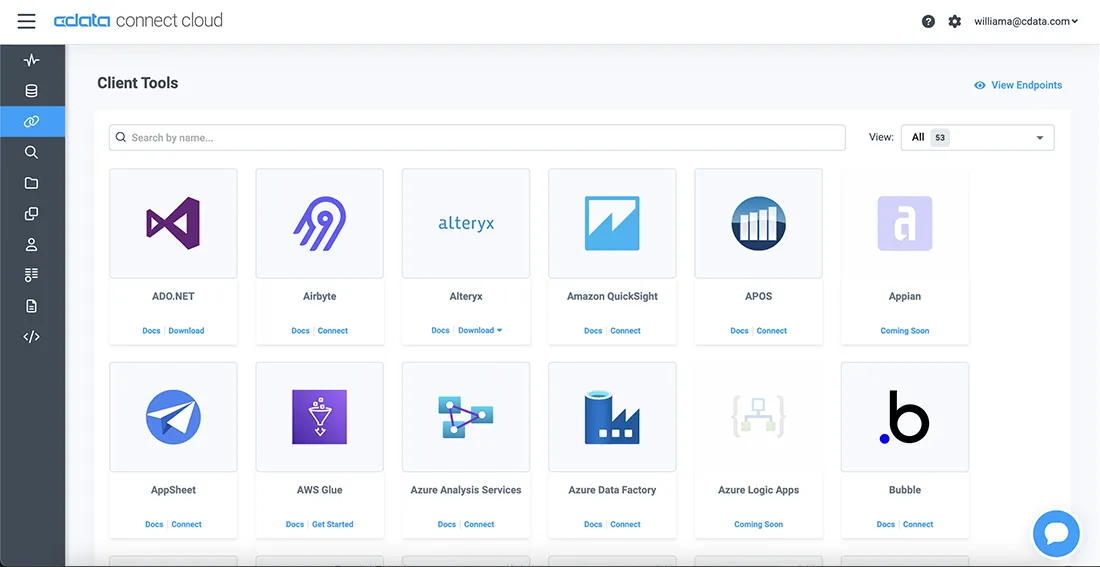The height and width of the screenshot is (567, 1100).
Task: Click the CData Connect Cloud logo
Action: tap(138, 20)
